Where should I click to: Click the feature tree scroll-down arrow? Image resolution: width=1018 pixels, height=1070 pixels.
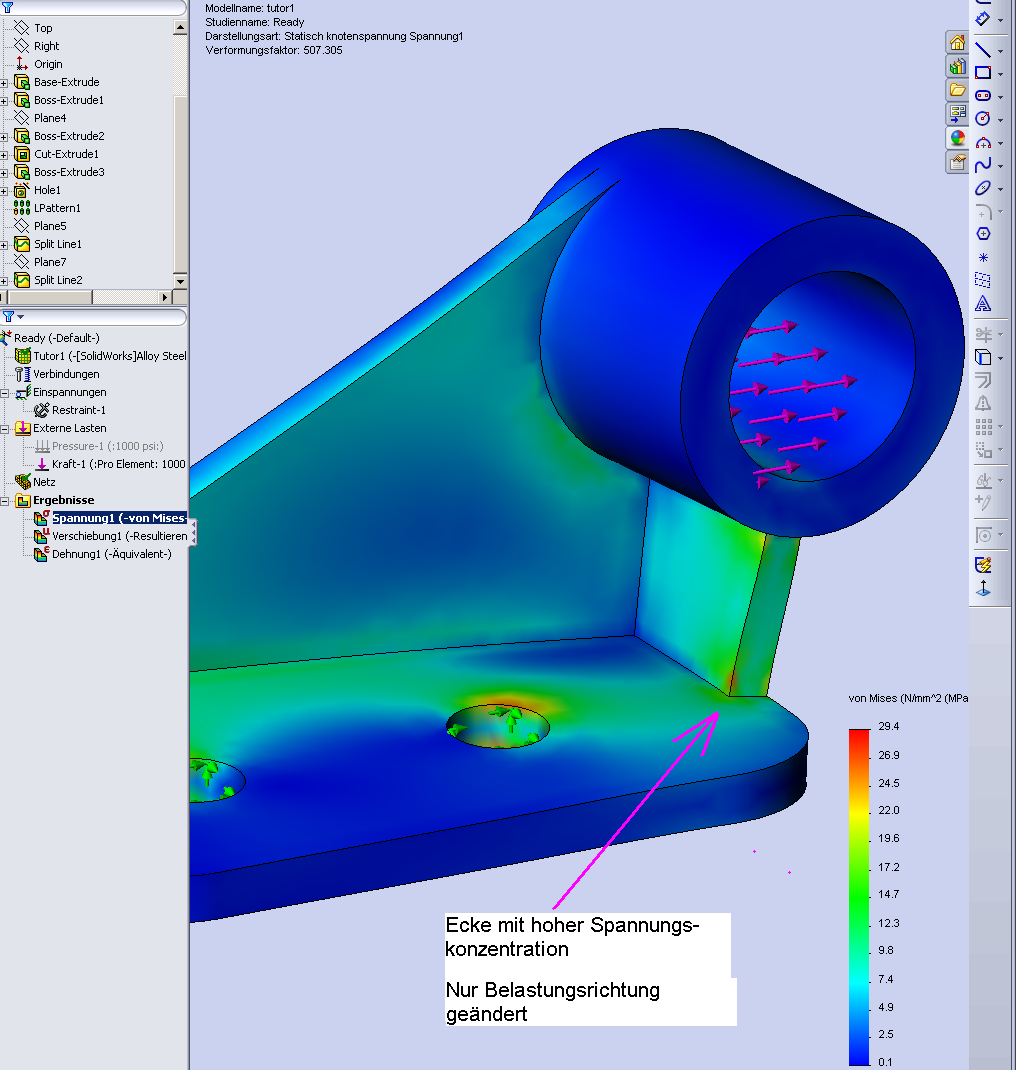coord(180,281)
